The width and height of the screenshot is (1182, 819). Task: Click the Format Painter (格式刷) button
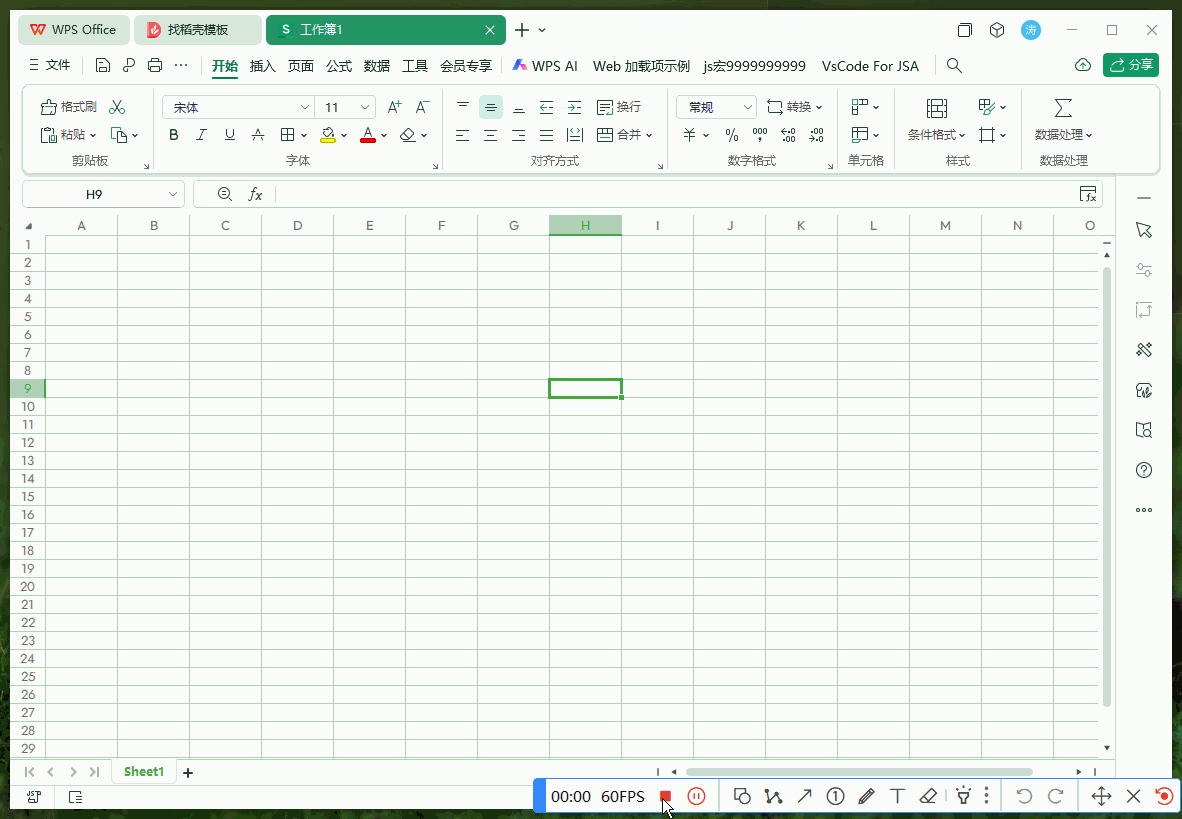tap(69, 107)
